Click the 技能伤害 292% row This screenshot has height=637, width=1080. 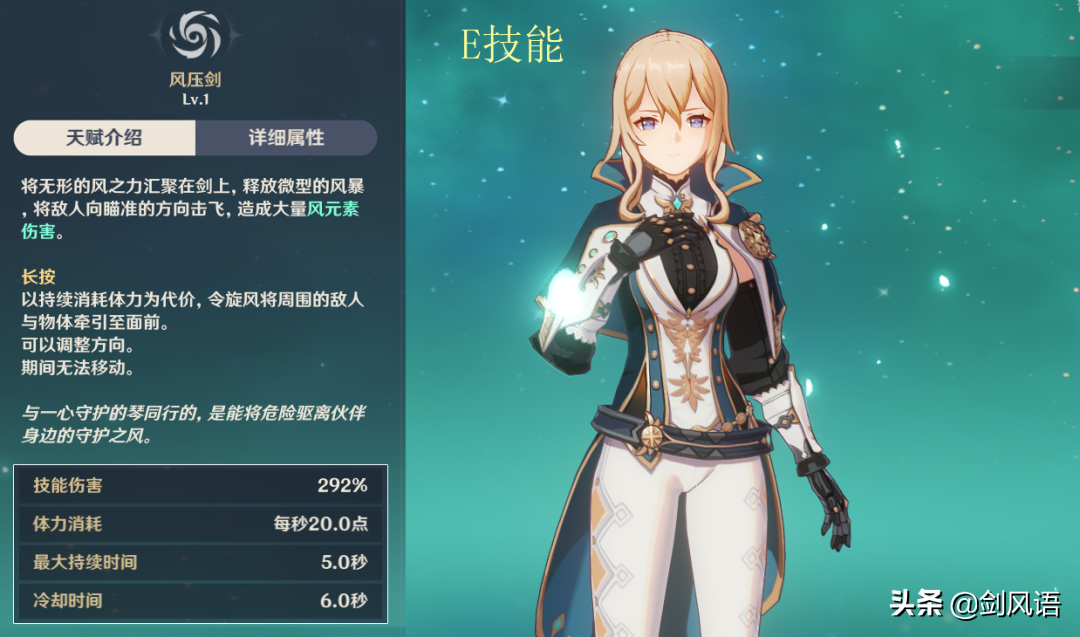pos(200,485)
